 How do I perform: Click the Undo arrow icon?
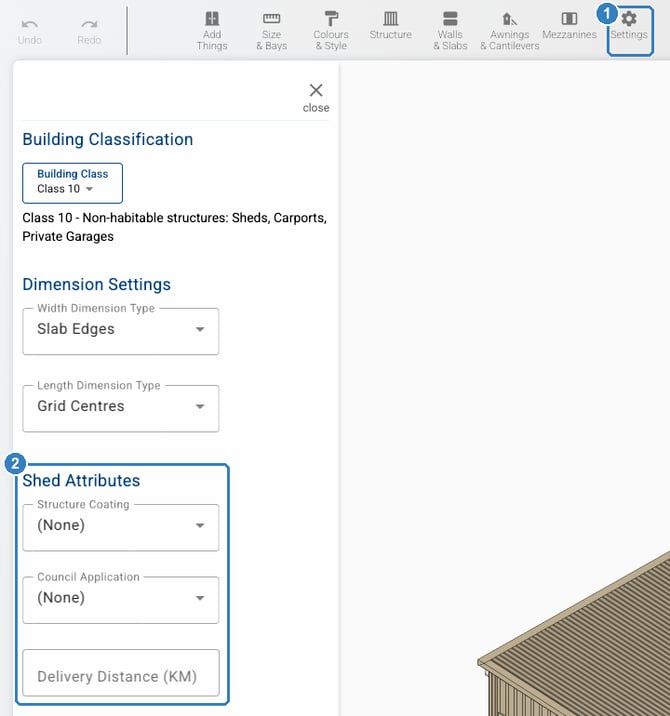tap(30, 24)
